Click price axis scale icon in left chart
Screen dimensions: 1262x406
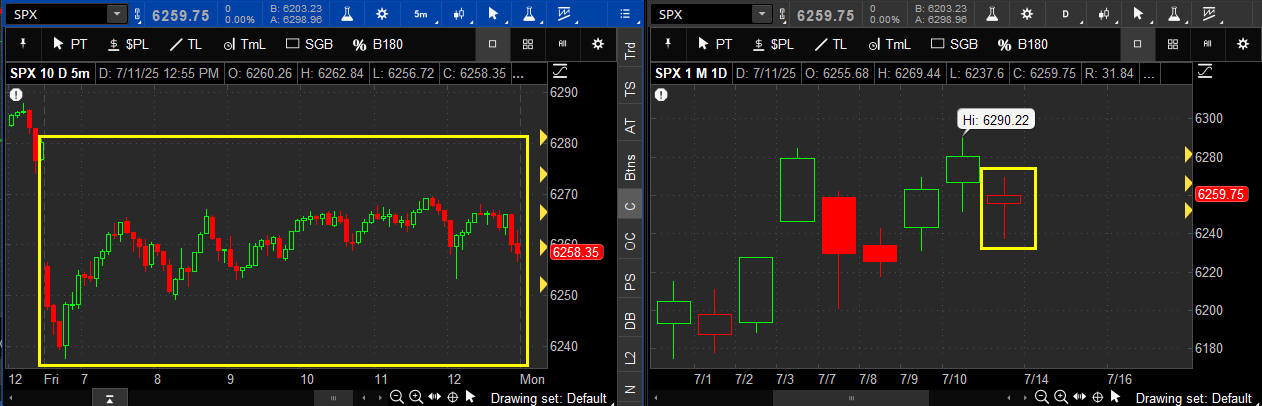coord(559,71)
